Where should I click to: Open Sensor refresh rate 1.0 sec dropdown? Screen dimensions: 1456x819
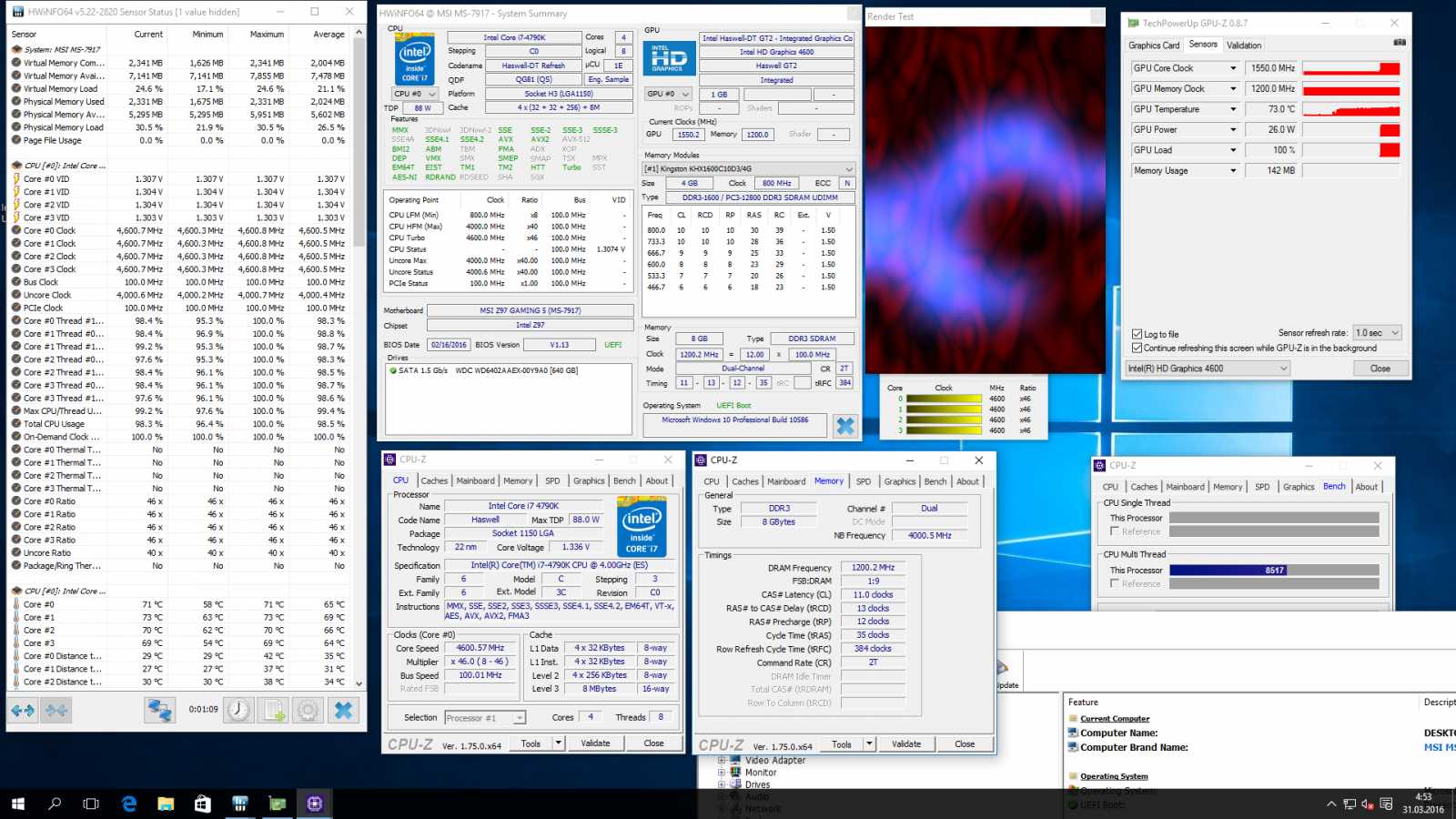1377,333
